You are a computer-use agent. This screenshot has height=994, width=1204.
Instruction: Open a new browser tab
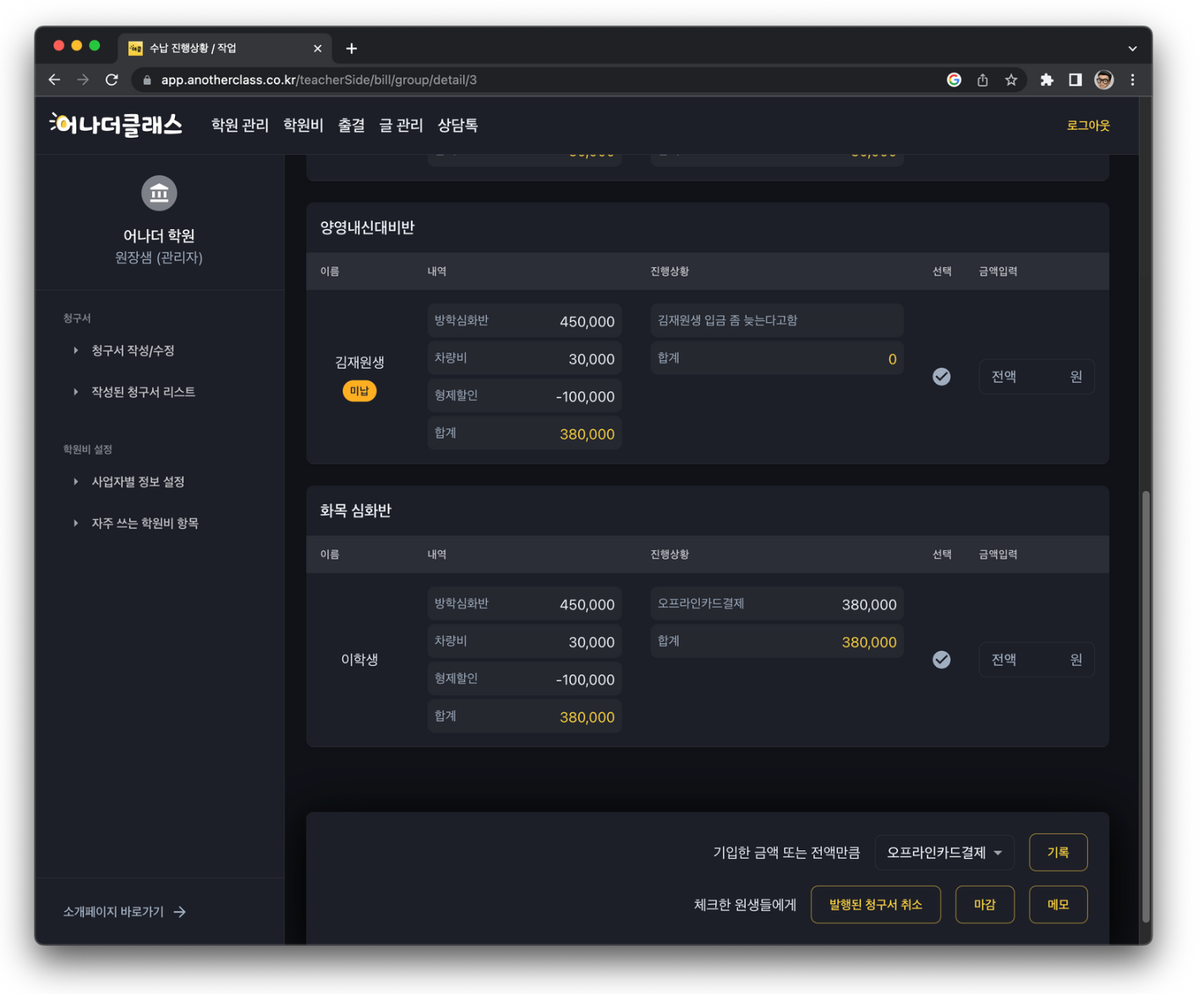coord(352,49)
